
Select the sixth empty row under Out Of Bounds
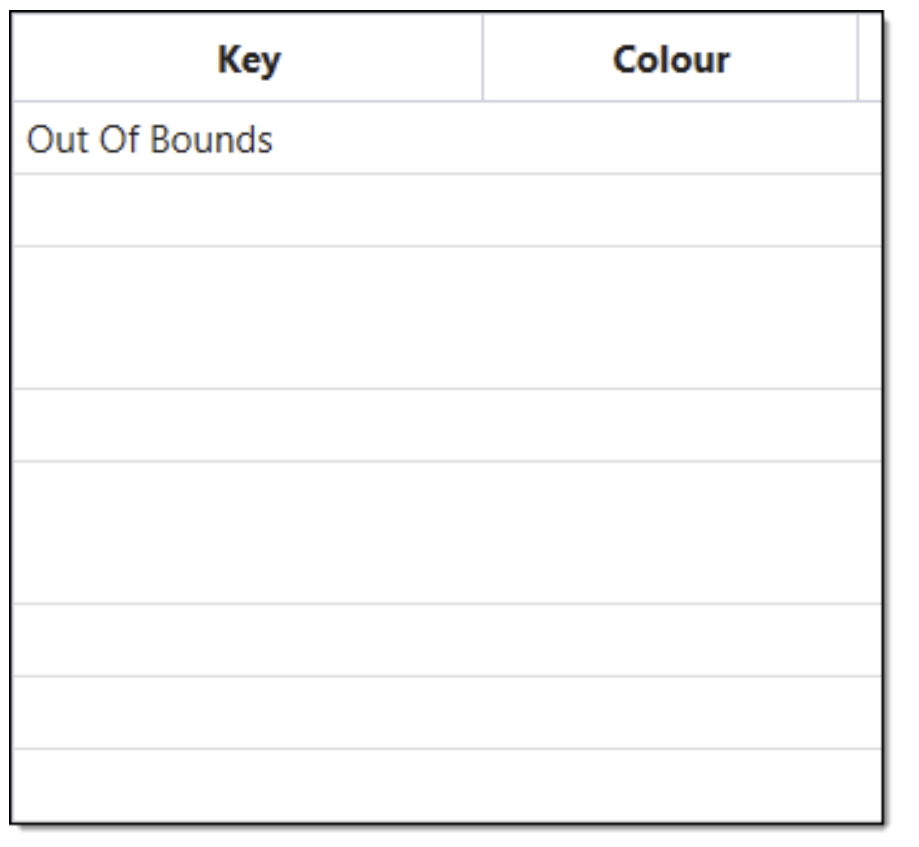tap(248, 712)
